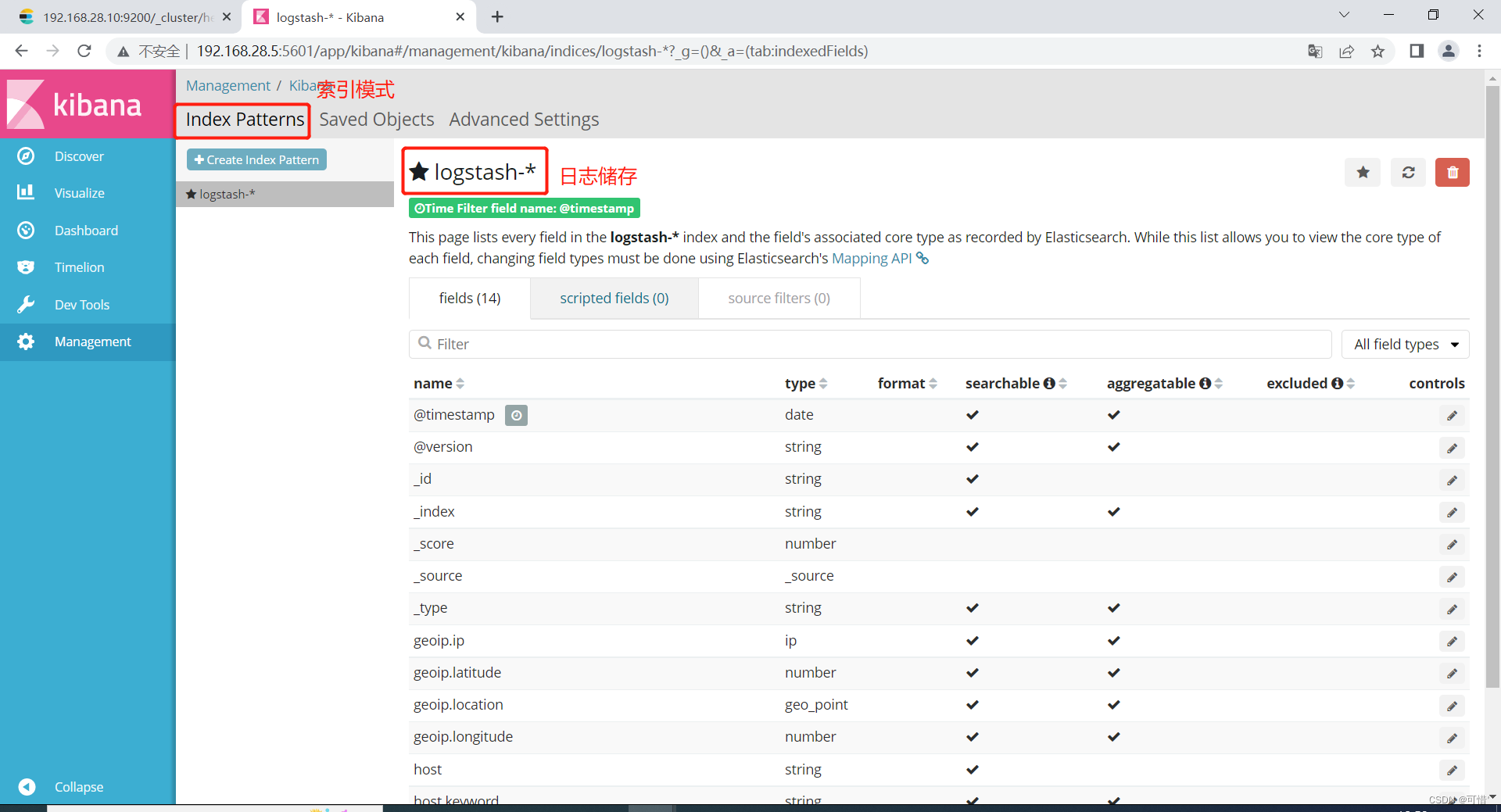1501x812 pixels.
Task: Open Index Patterns tab
Action: (245, 120)
